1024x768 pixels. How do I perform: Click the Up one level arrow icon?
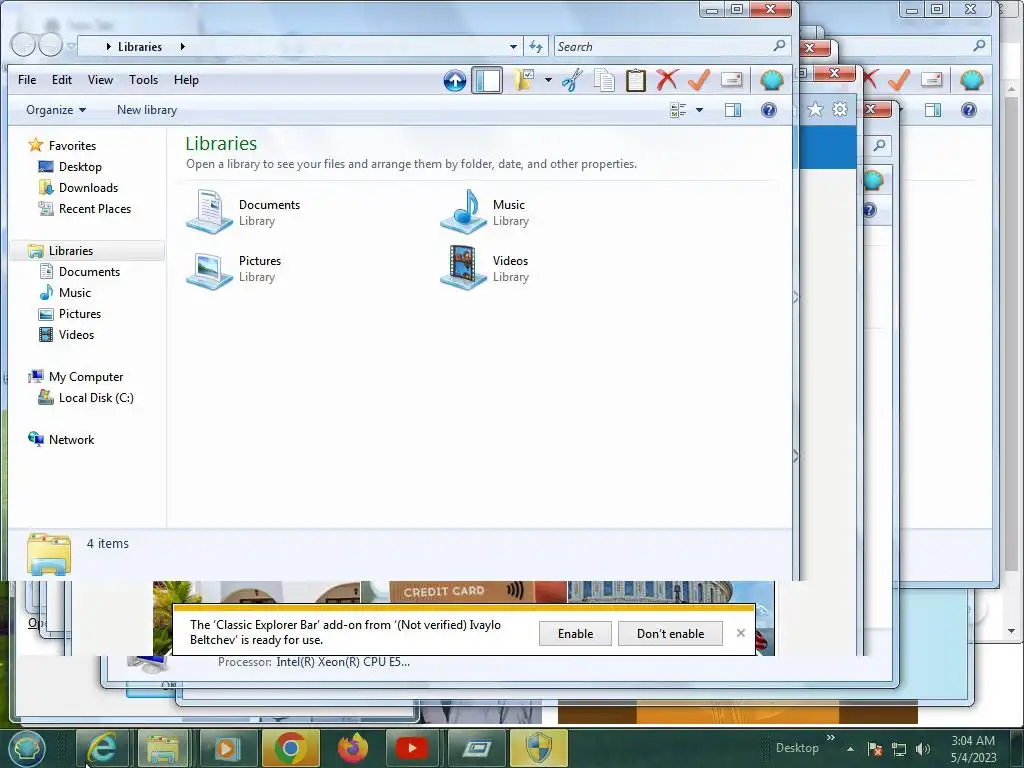pos(455,80)
